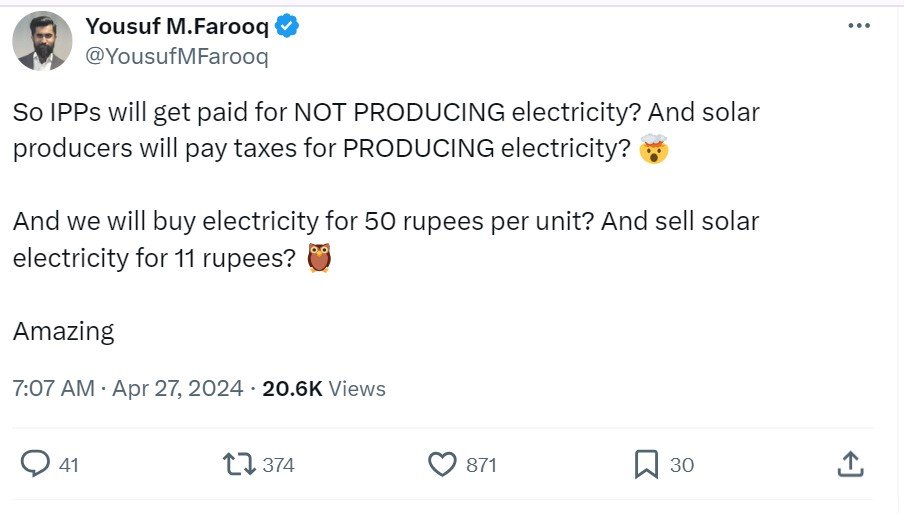Open the three-dot more options menu
The height and width of the screenshot is (514, 904).
coord(858,27)
